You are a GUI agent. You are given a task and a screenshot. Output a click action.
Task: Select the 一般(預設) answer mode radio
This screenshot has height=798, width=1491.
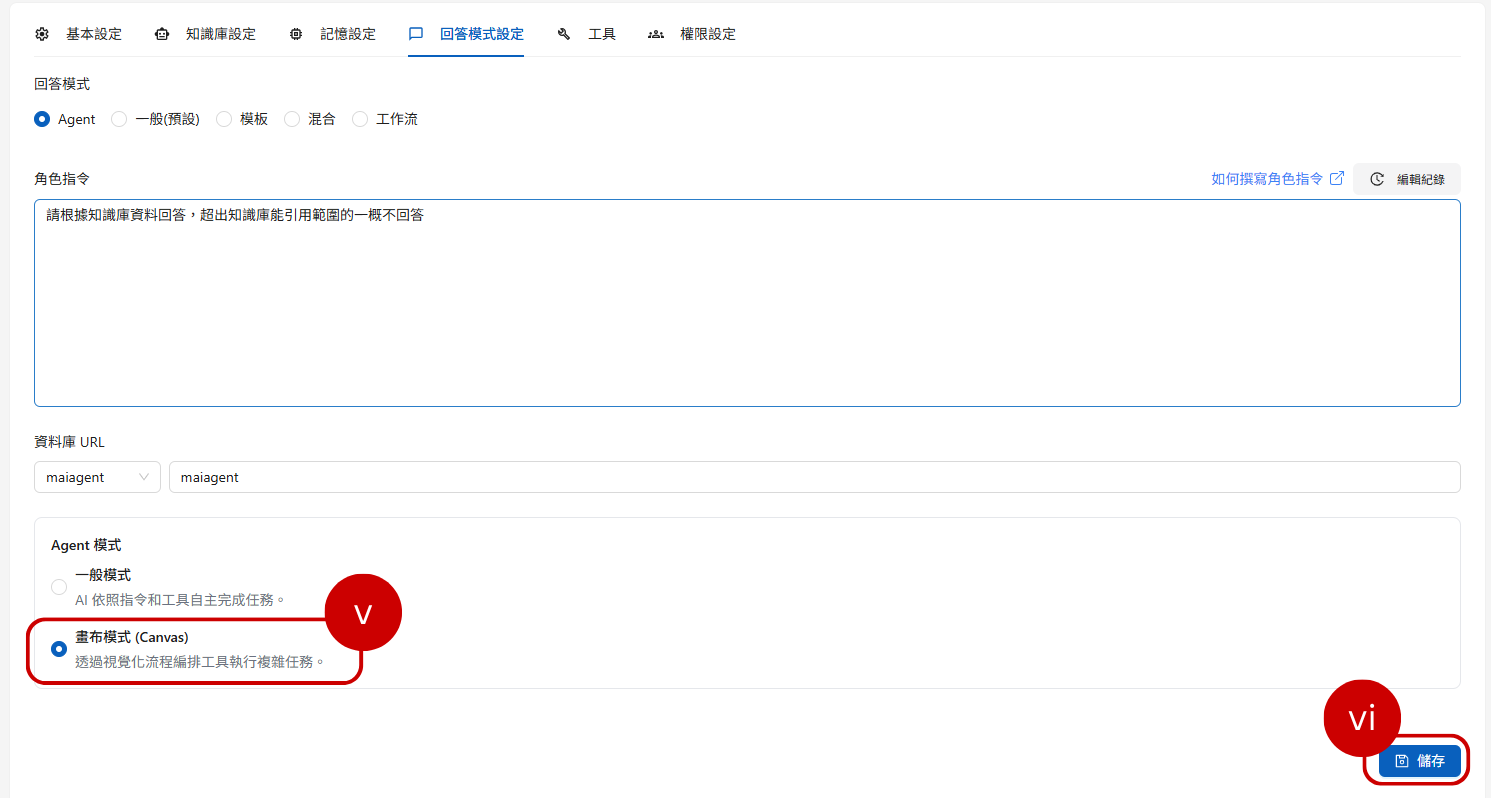[x=119, y=119]
